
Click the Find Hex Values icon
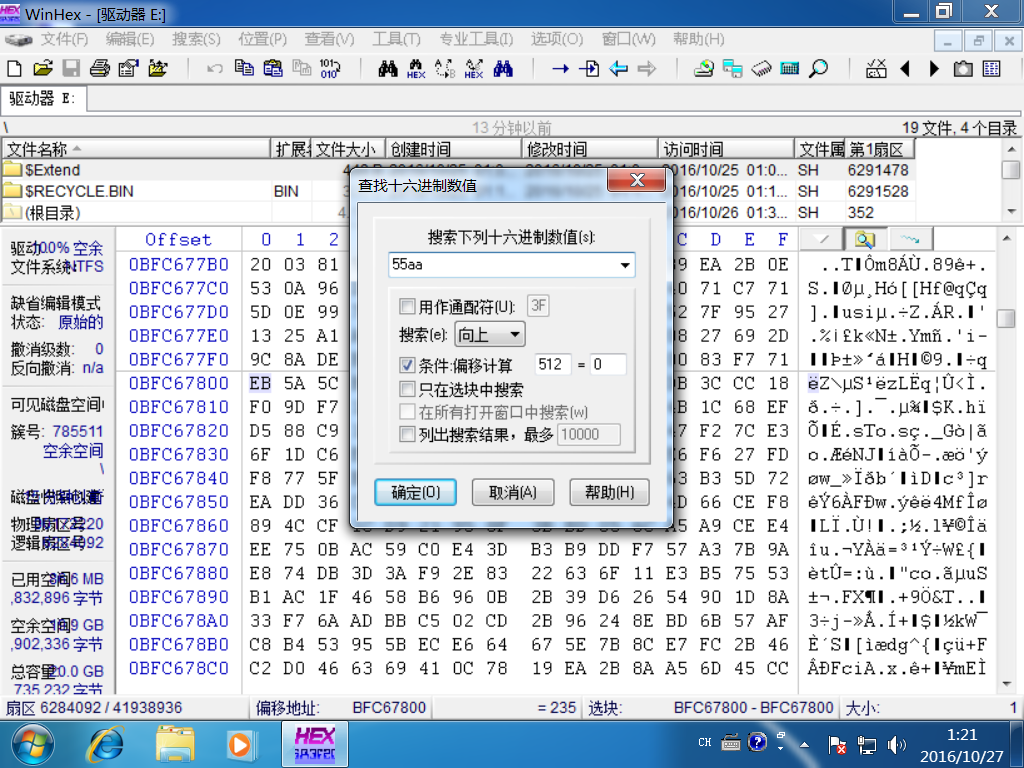(416, 69)
